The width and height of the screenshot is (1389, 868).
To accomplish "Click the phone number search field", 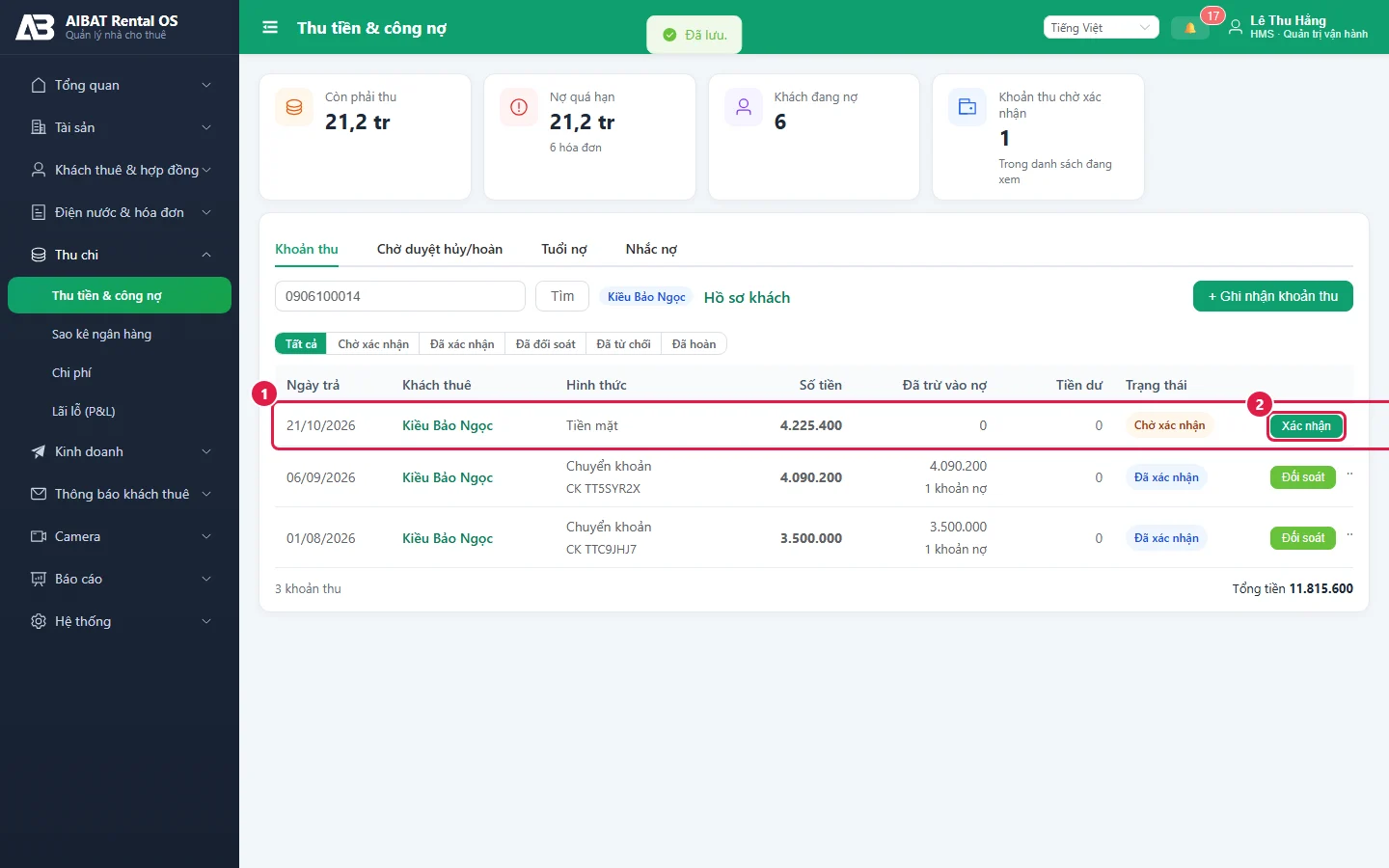I will tap(400, 296).
